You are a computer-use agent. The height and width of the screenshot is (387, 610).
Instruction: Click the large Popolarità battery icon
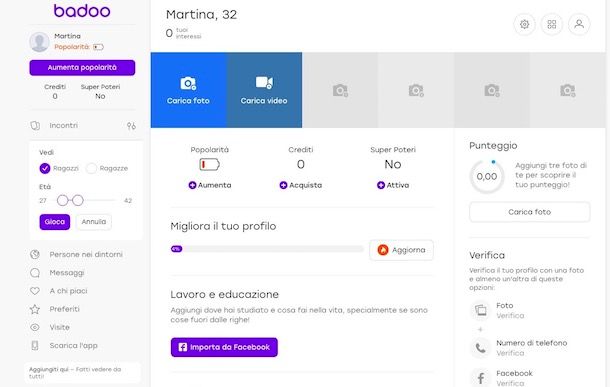tap(209, 165)
